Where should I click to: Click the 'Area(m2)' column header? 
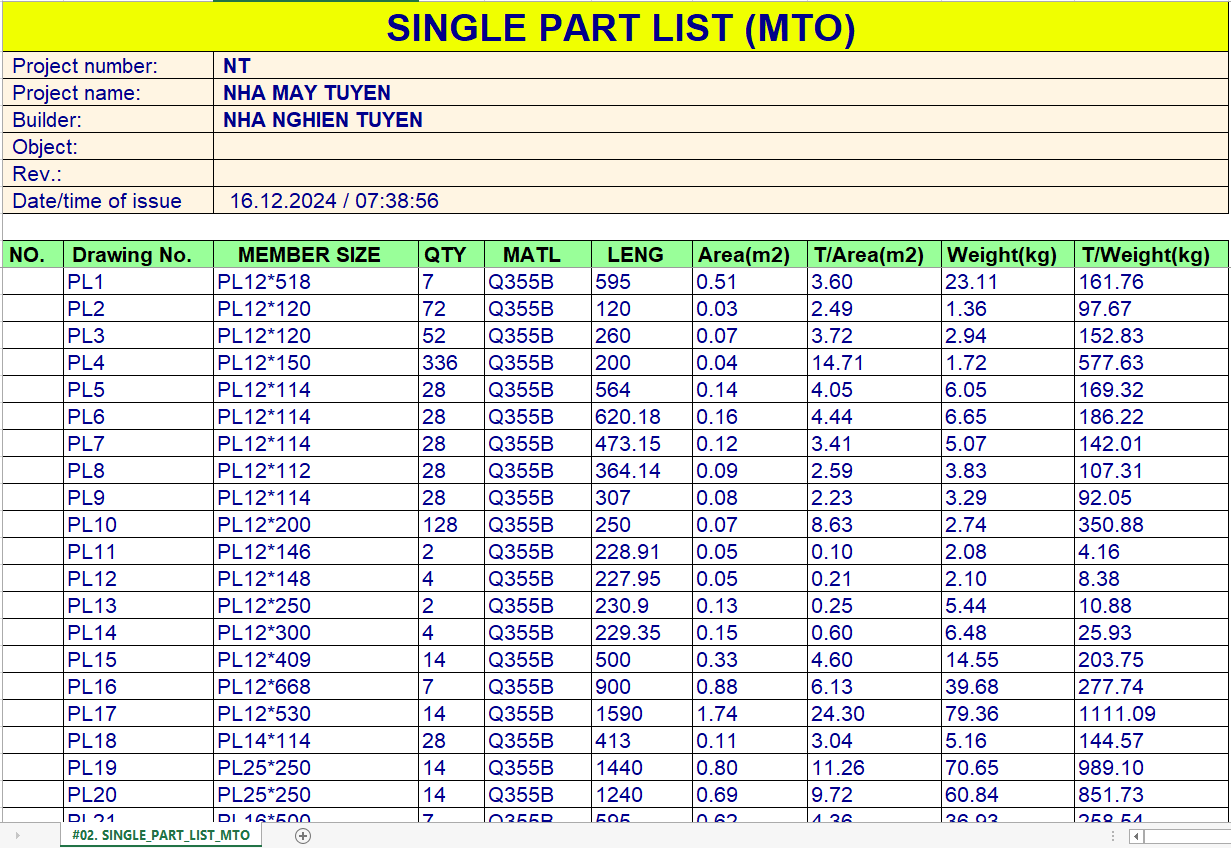click(x=750, y=255)
